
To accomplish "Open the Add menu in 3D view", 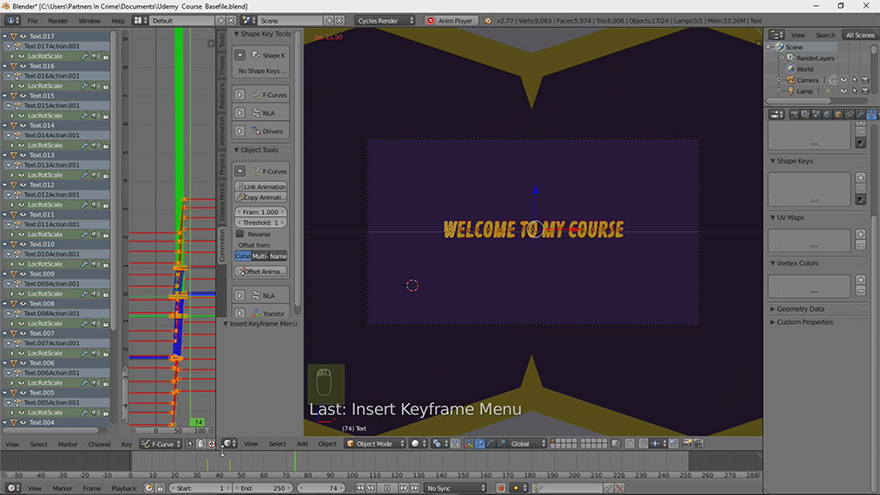I will pos(302,444).
